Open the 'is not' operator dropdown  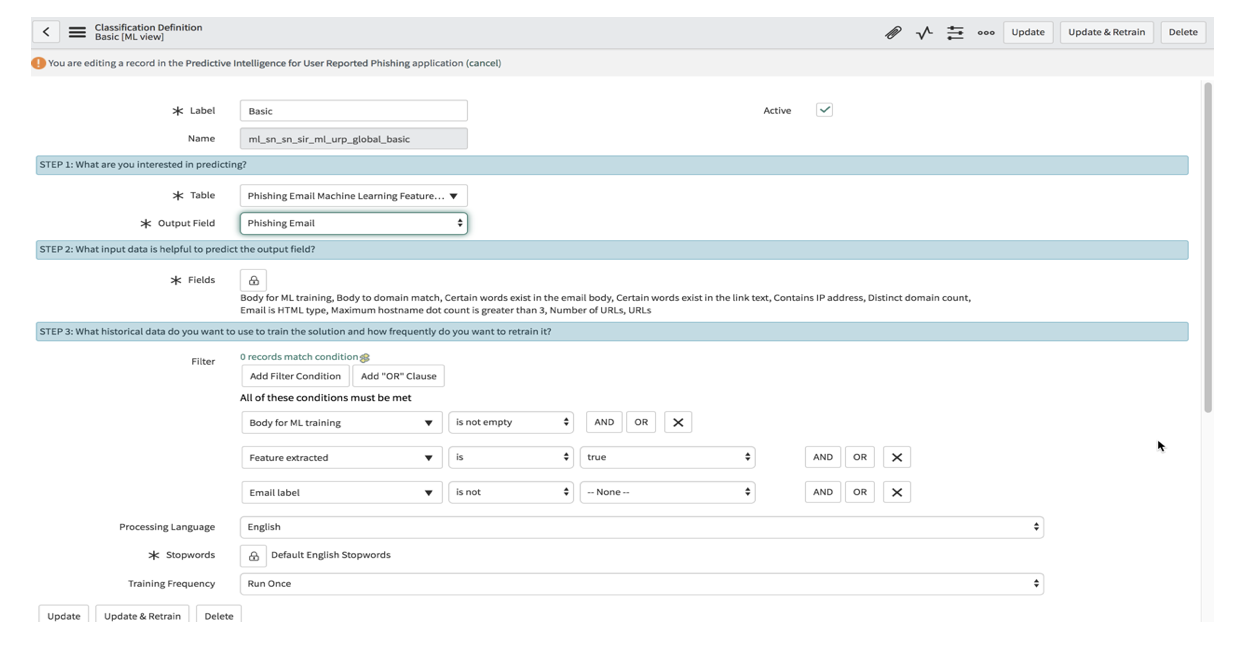coord(511,492)
